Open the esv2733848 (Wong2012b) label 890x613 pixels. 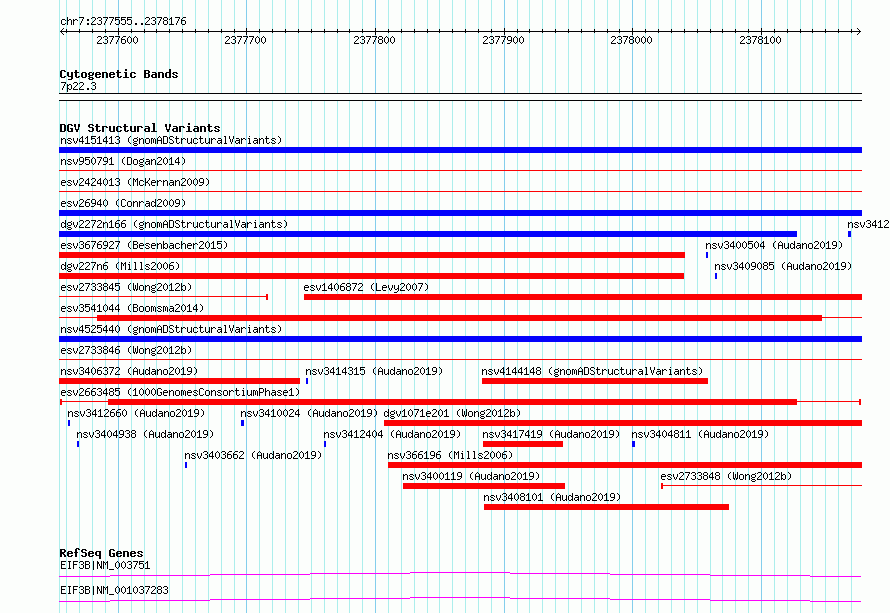pos(726,476)
